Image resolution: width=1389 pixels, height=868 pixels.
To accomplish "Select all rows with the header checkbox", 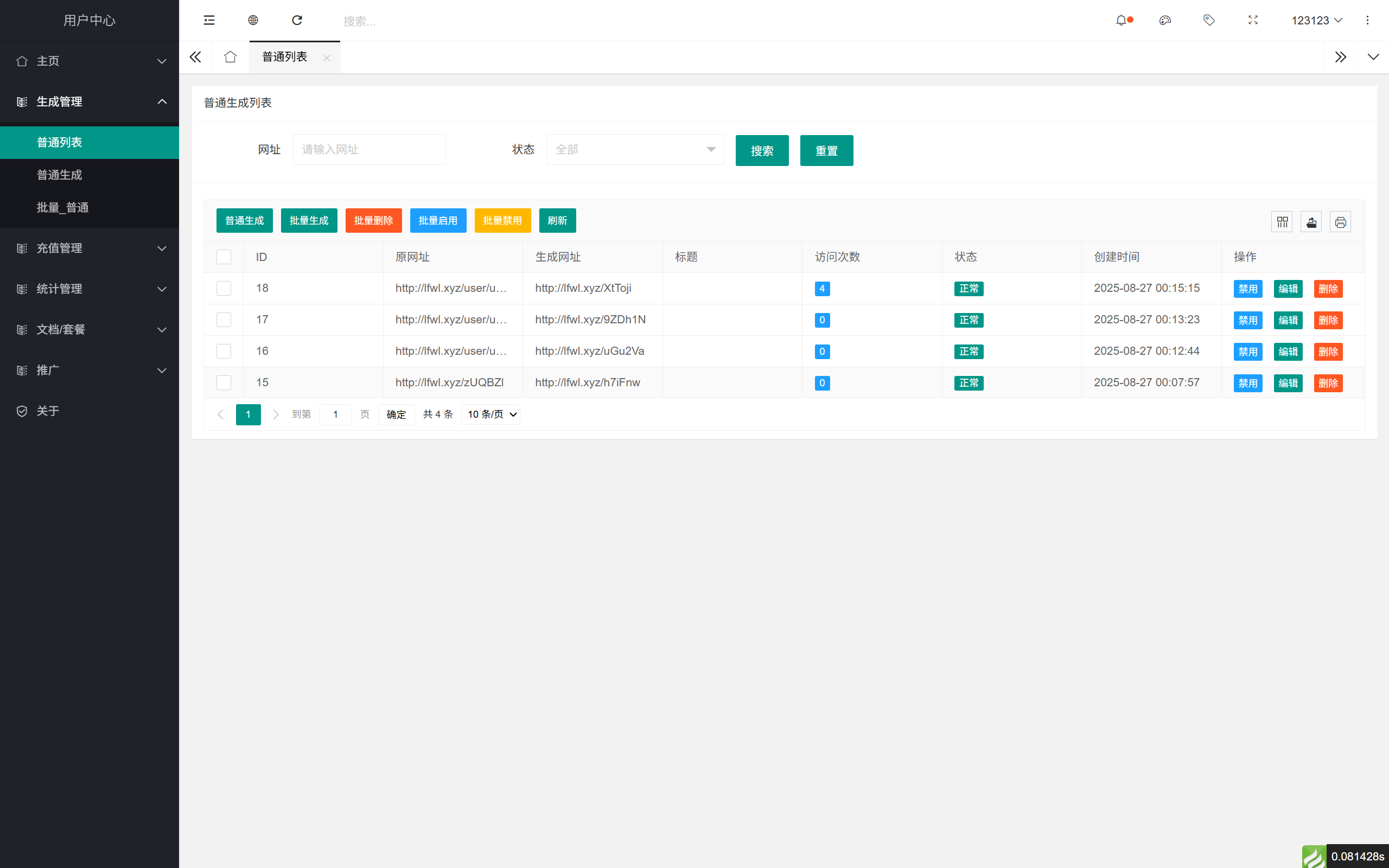I will click(x=224, y=257).
